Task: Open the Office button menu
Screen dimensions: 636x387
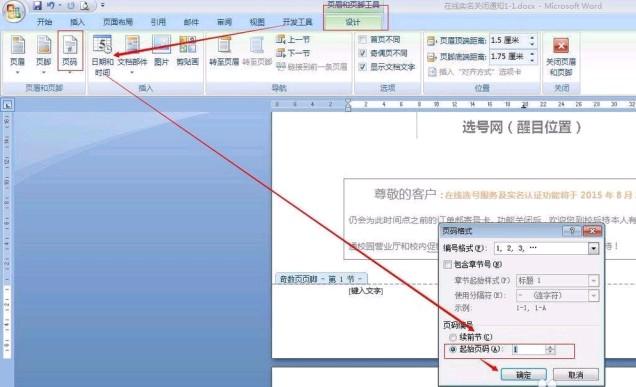Action: coord(15,11)
